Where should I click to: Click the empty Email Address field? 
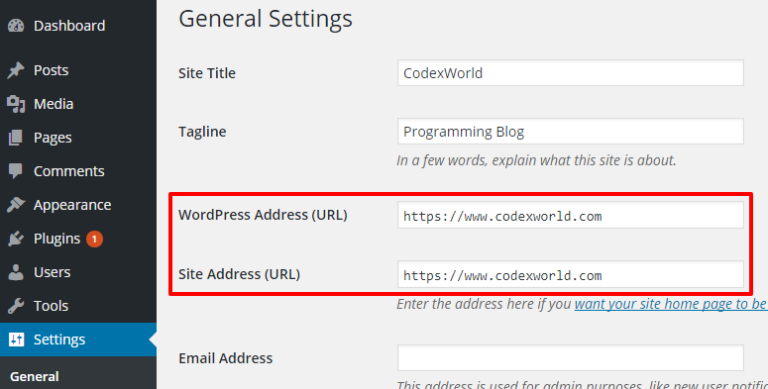570,358
